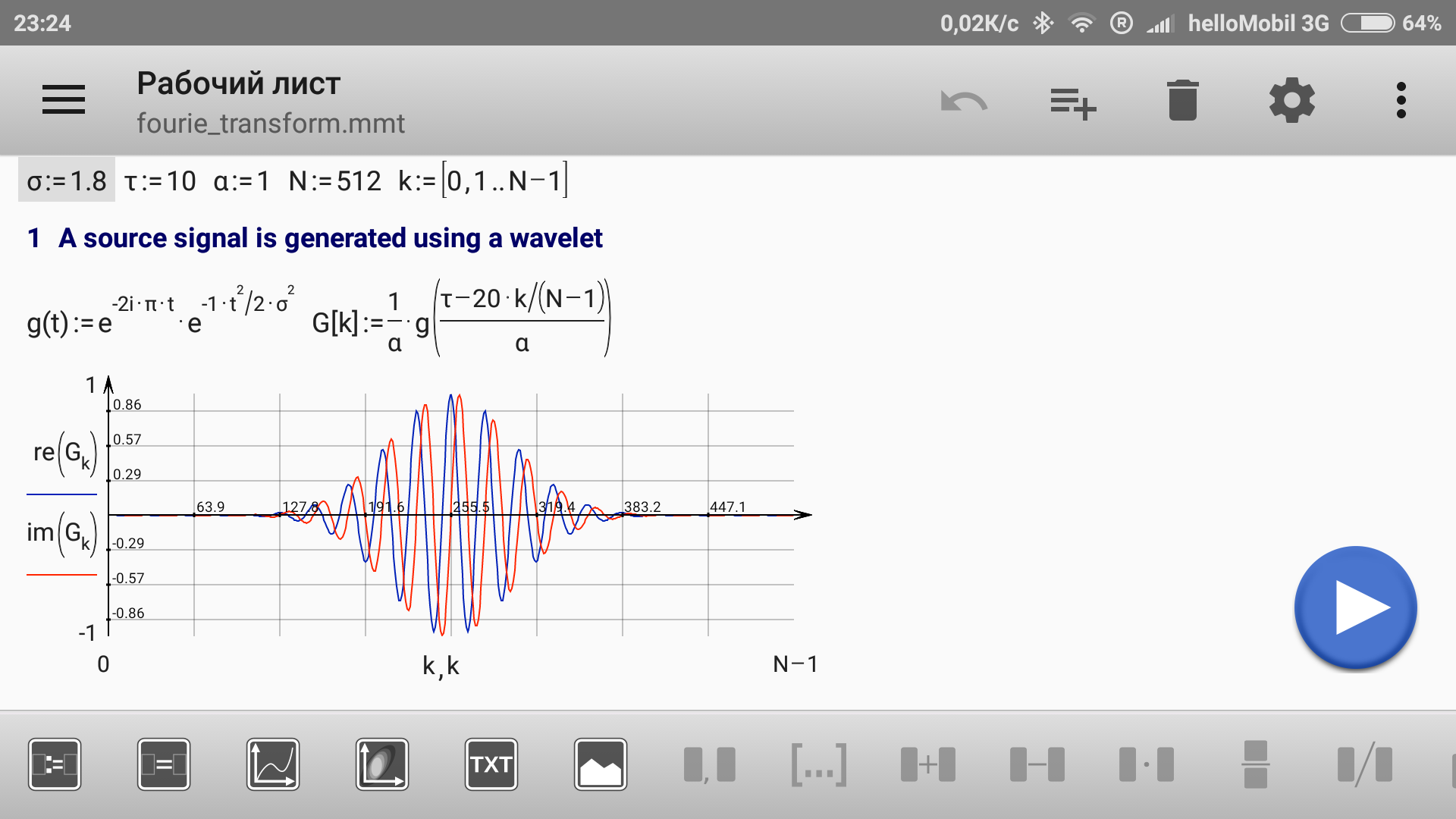Select the N:=512 equation
The image size is (1456, 819).
334,180
